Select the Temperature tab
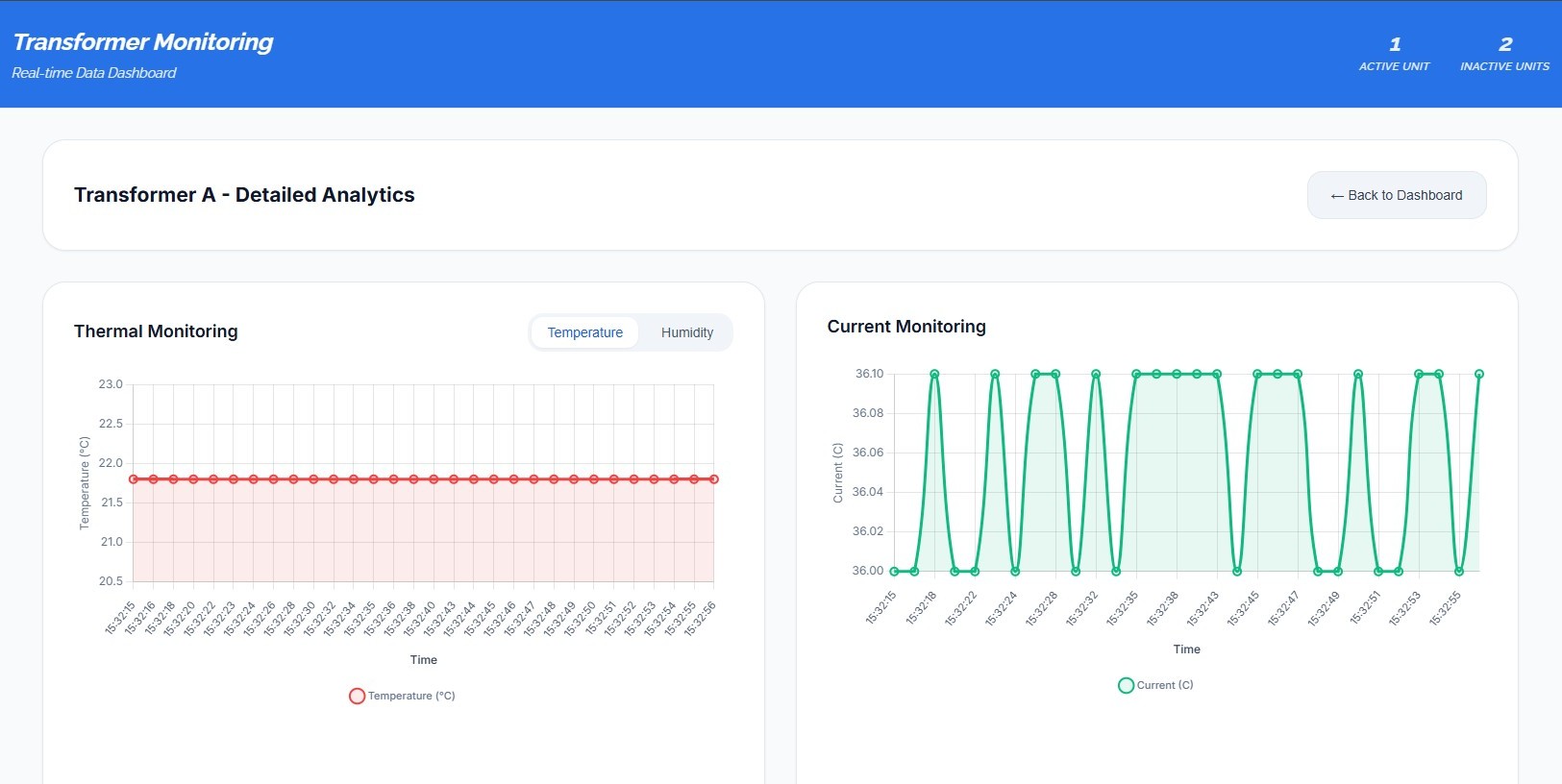The width and height of the screenshot is (1562, 784). pos(584,332)
